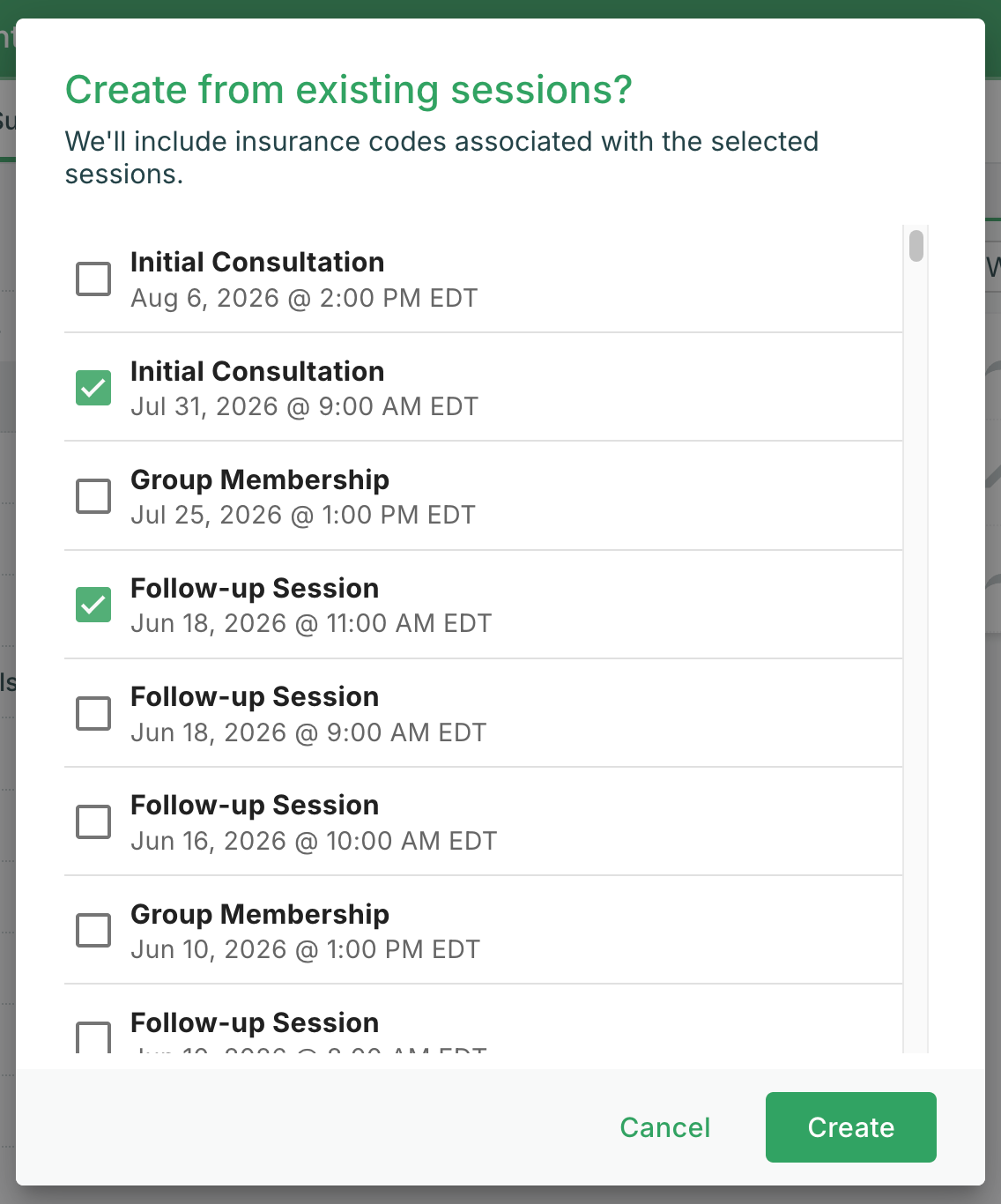Click the Jul 31, 2026 @ 9:00 AM date text
1001x1204 pixels.
pos(304,406)
